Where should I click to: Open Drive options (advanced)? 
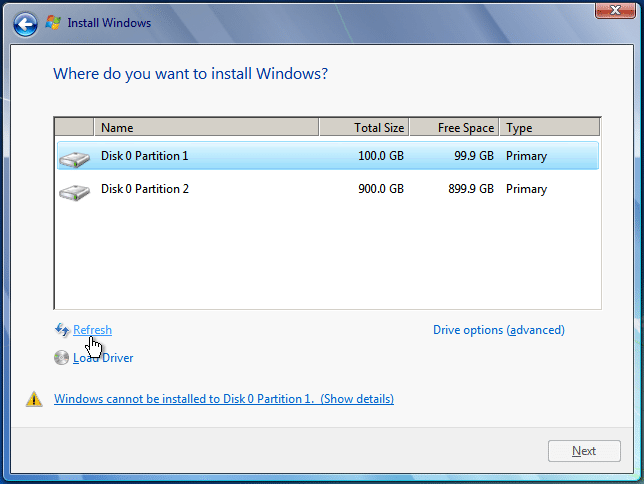(x=499, y=330)
